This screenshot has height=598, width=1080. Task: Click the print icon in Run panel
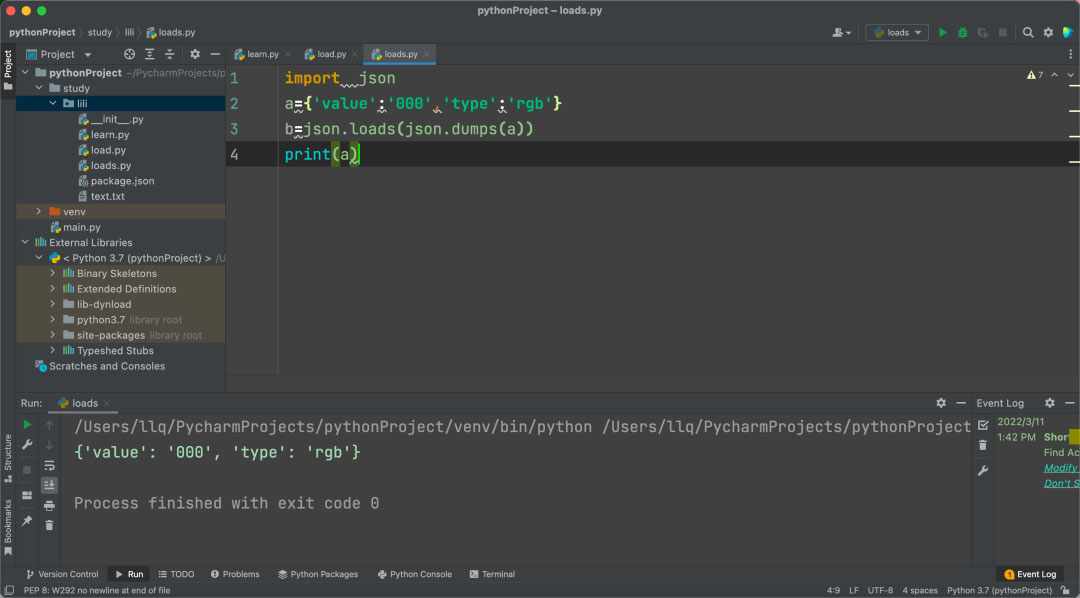(x=49, y=505)
